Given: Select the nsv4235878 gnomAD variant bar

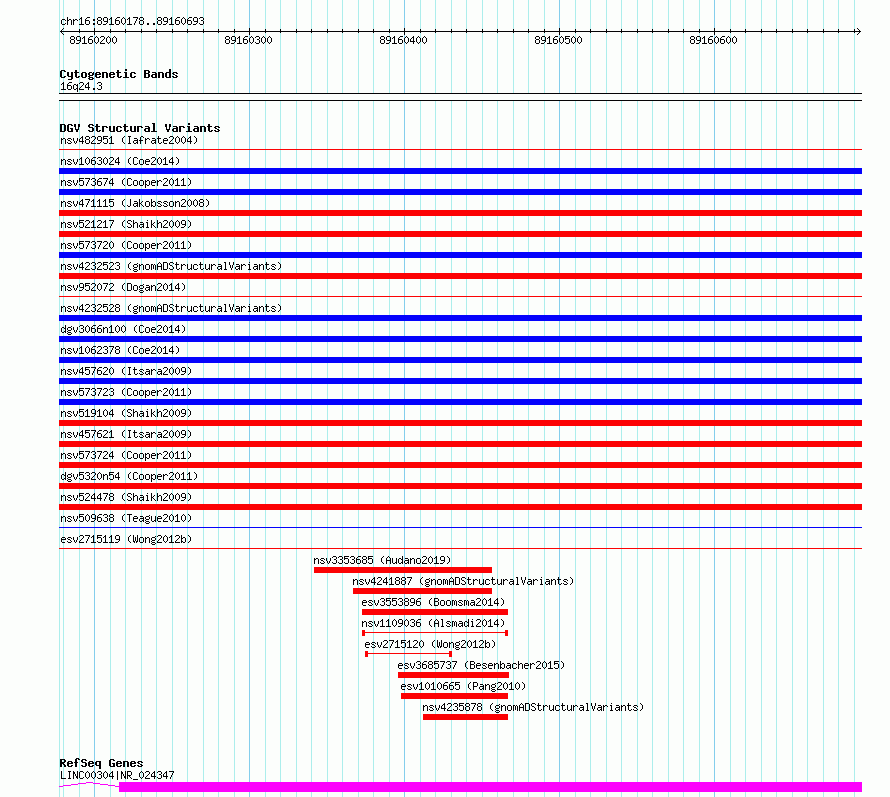Looking at the screenshot, I should [465, 717].
